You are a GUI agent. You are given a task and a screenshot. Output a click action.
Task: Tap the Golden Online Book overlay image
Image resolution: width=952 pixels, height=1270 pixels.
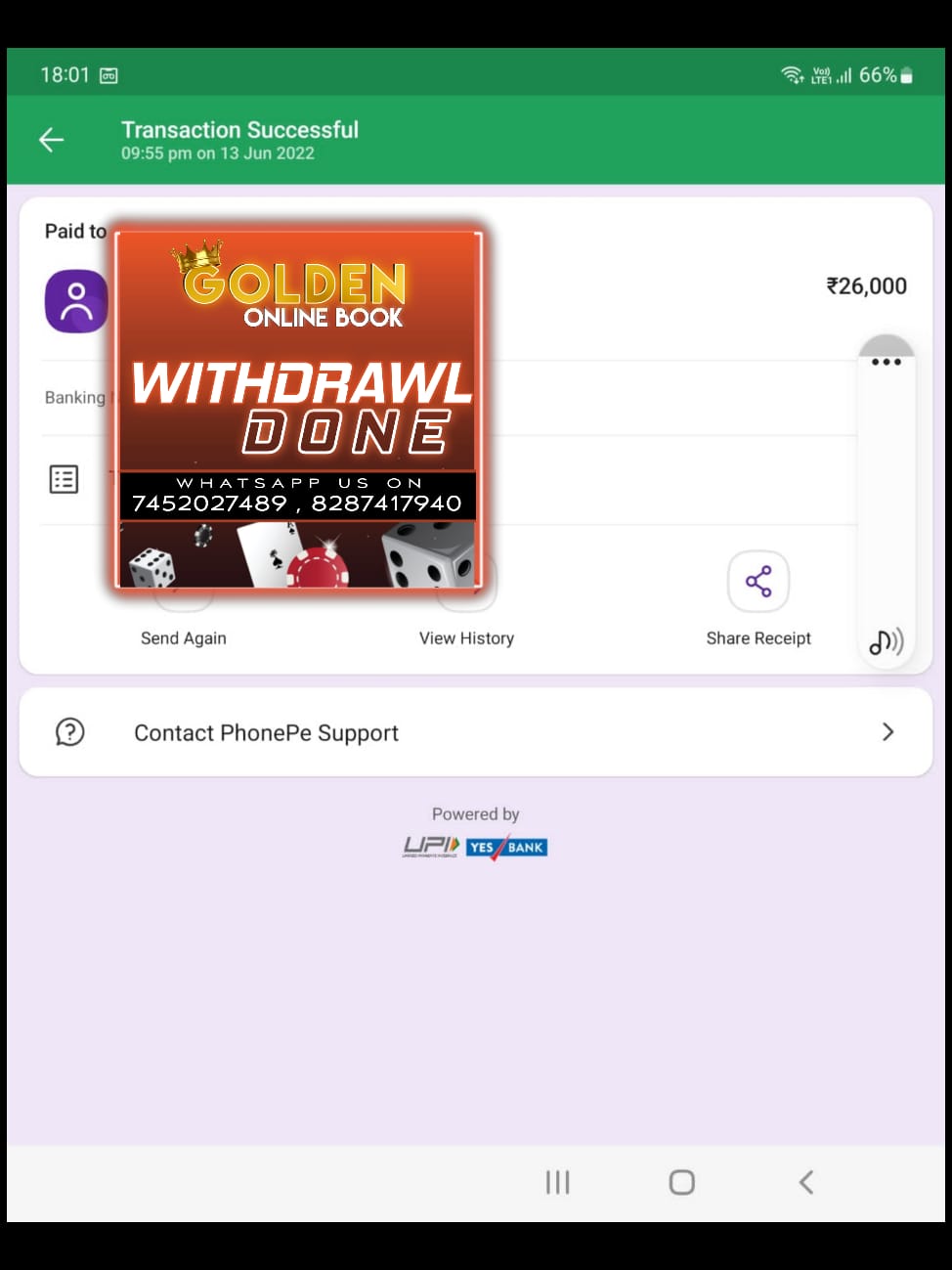tap(298, 410)
